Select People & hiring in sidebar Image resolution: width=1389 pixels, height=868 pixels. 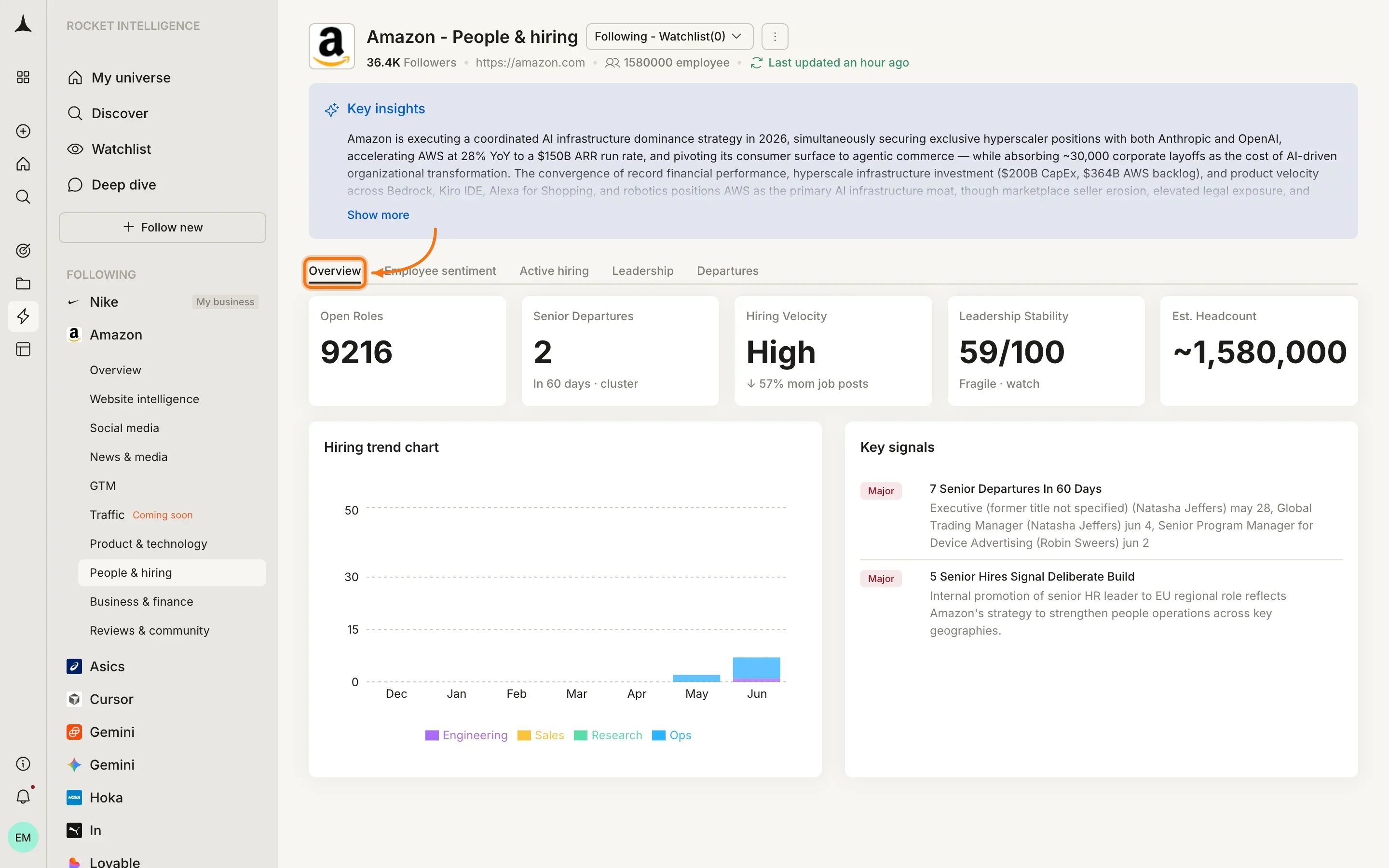(x=172, y=573)
